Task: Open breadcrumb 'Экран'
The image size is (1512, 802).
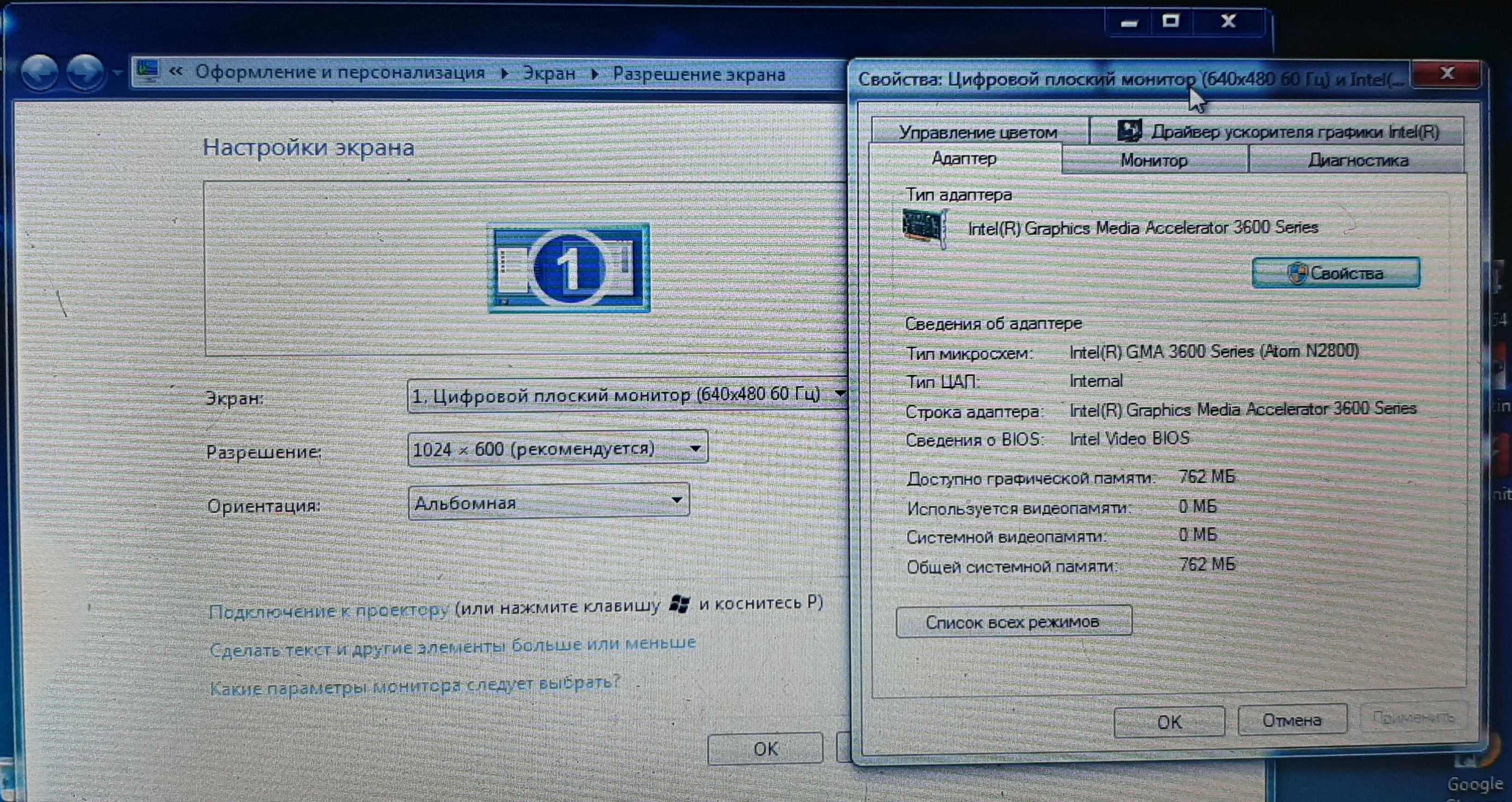Action: [549, 73]
